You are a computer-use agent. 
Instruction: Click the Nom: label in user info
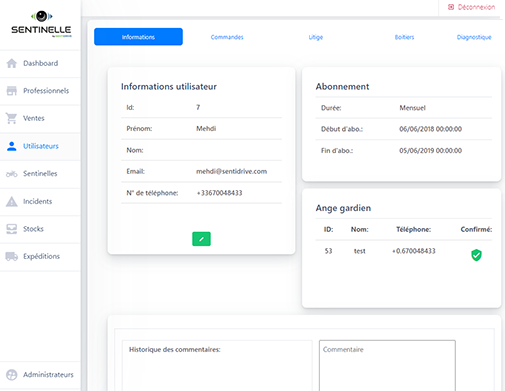point(135,150)
